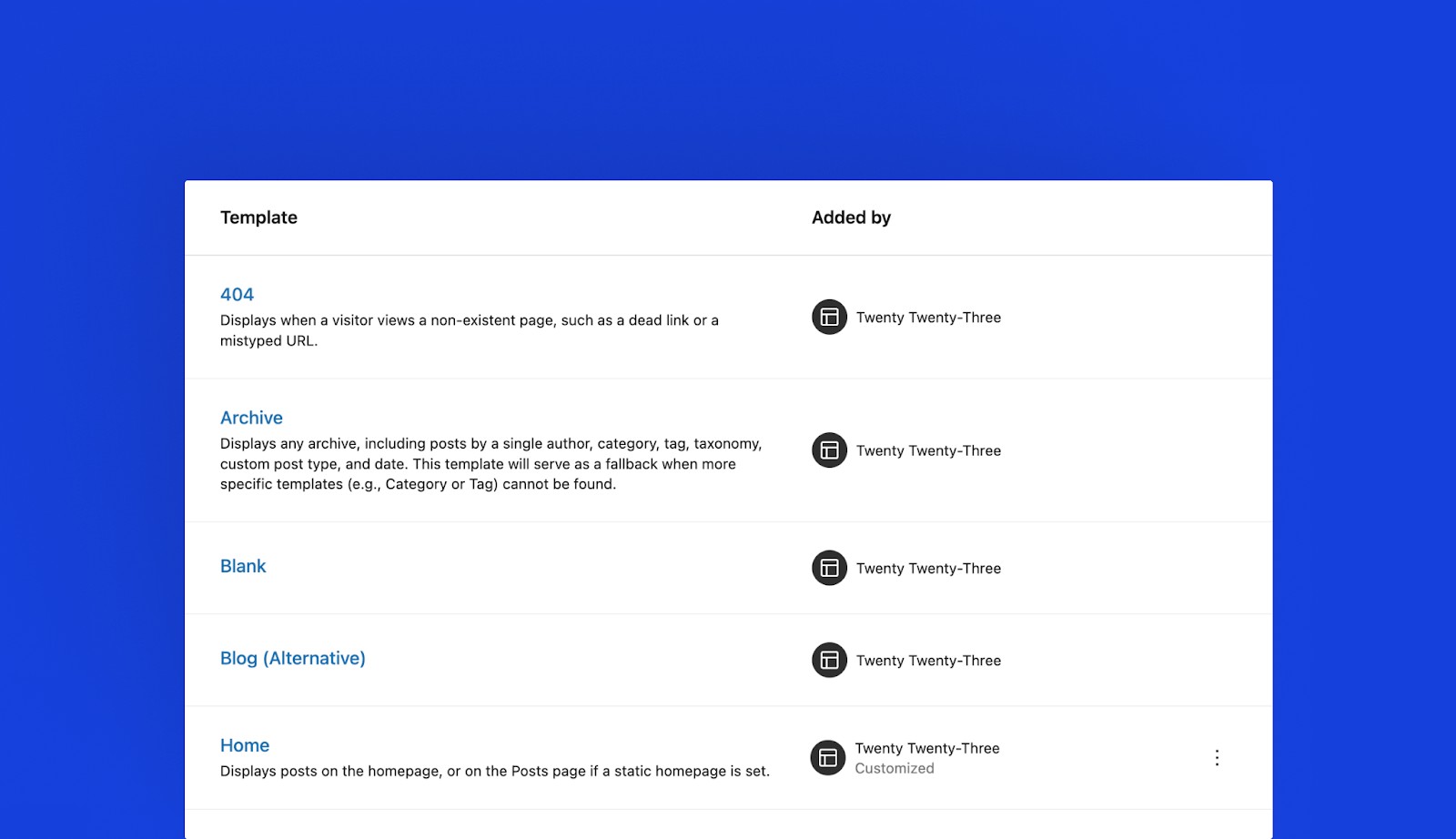
Task: Click Twenty Twenty-Three text in the Blank row
Action: click(928, 569)
